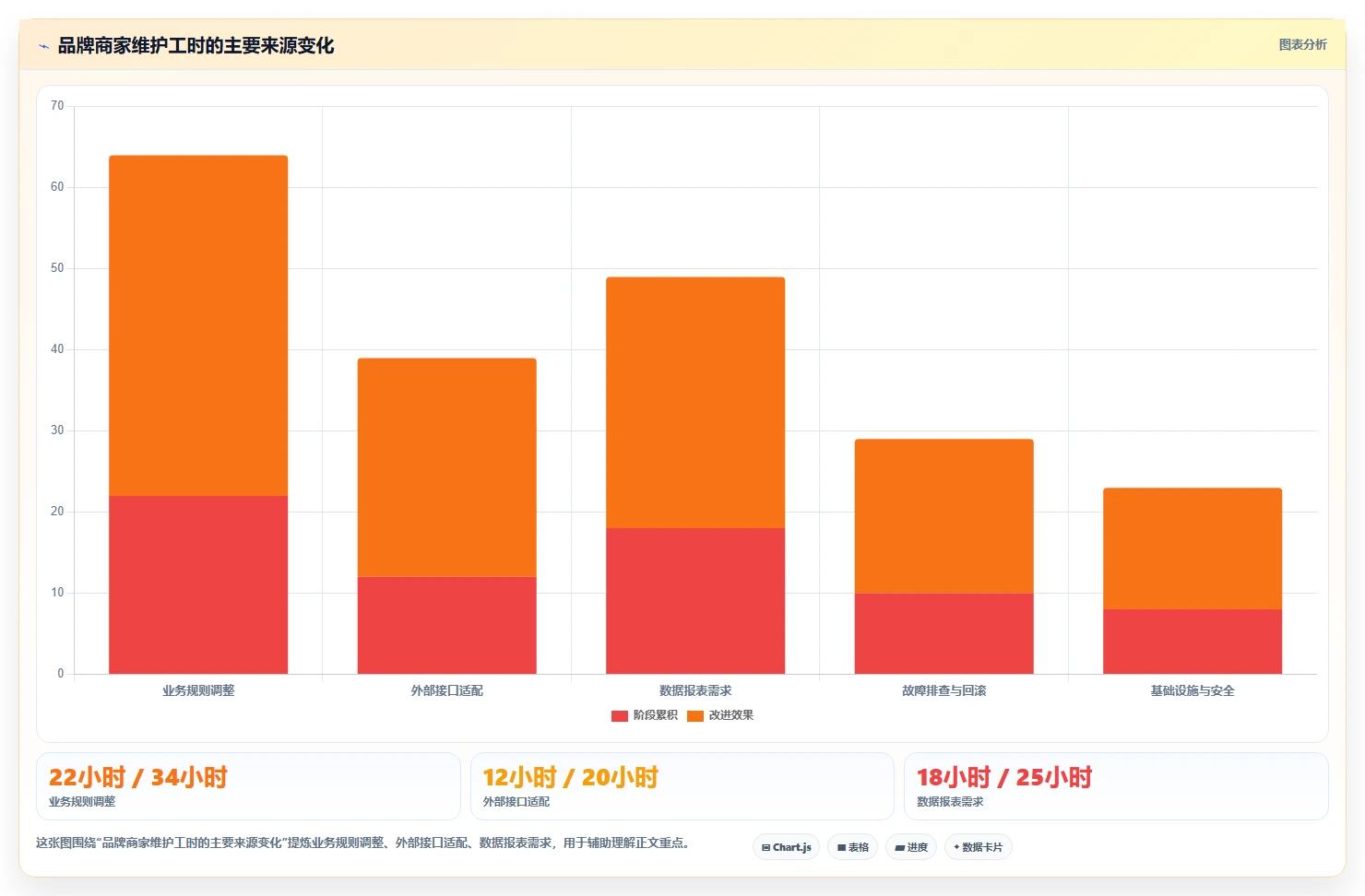Click the orange 改进效果 legend color box

tap(695, 715)
